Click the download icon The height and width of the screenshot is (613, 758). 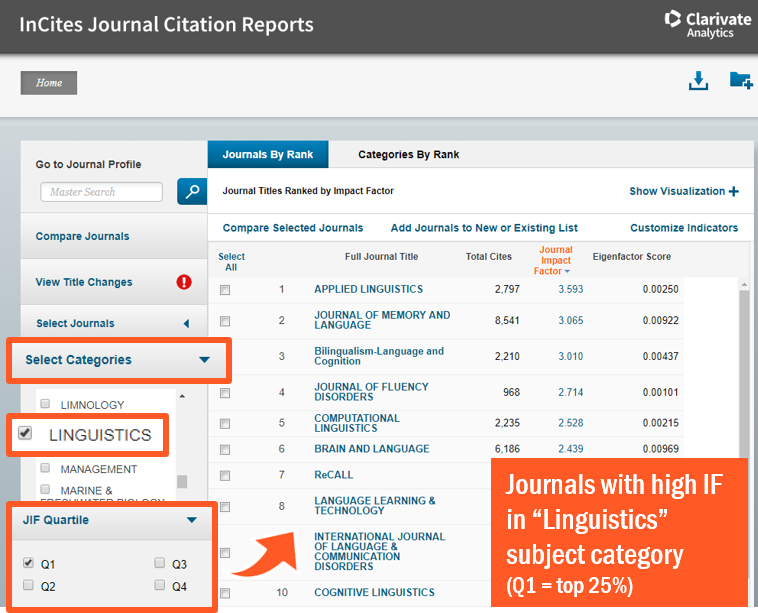[x=698, y=81]
